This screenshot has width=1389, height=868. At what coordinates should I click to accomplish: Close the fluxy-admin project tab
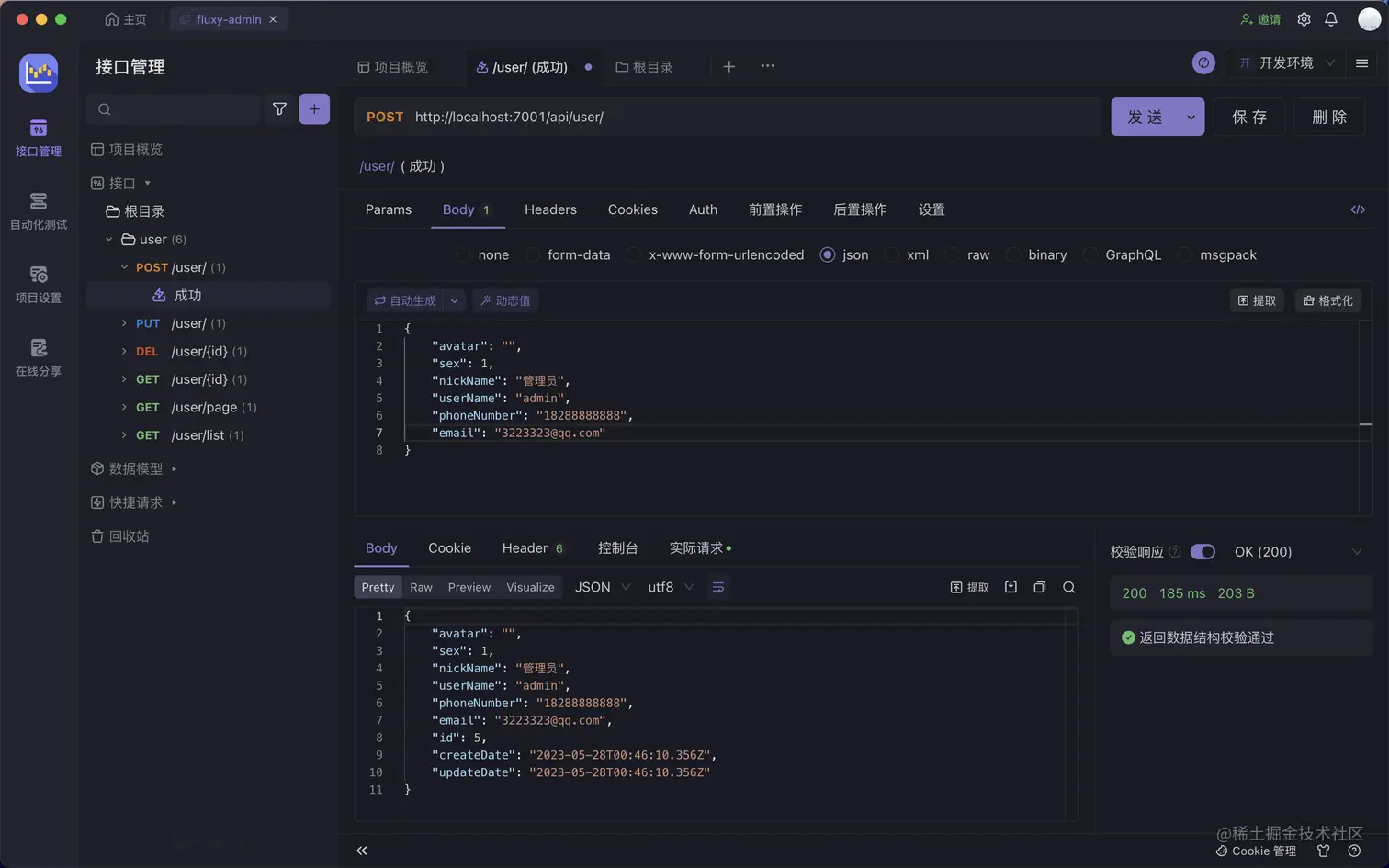click(273, 19)
